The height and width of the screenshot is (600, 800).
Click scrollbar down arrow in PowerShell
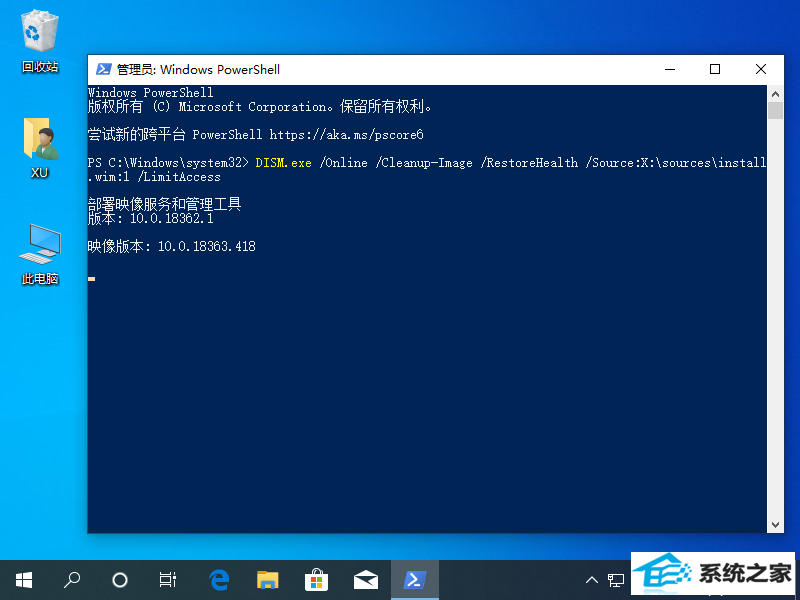(x=775, y=524)
